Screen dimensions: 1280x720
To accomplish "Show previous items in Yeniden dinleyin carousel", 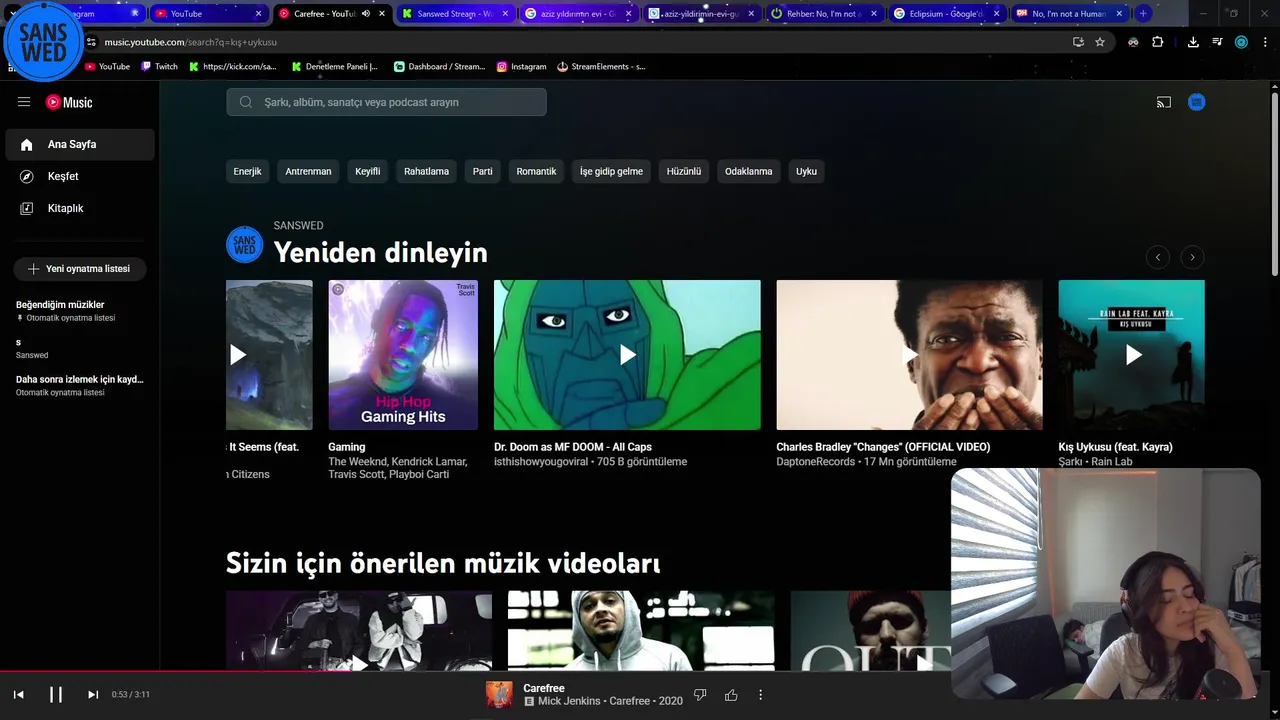I will tap(1157, 257).
